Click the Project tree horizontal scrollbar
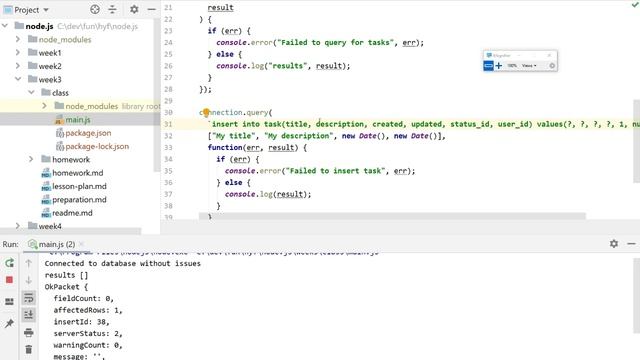The image size is (640, 360). tap(71, 231)
